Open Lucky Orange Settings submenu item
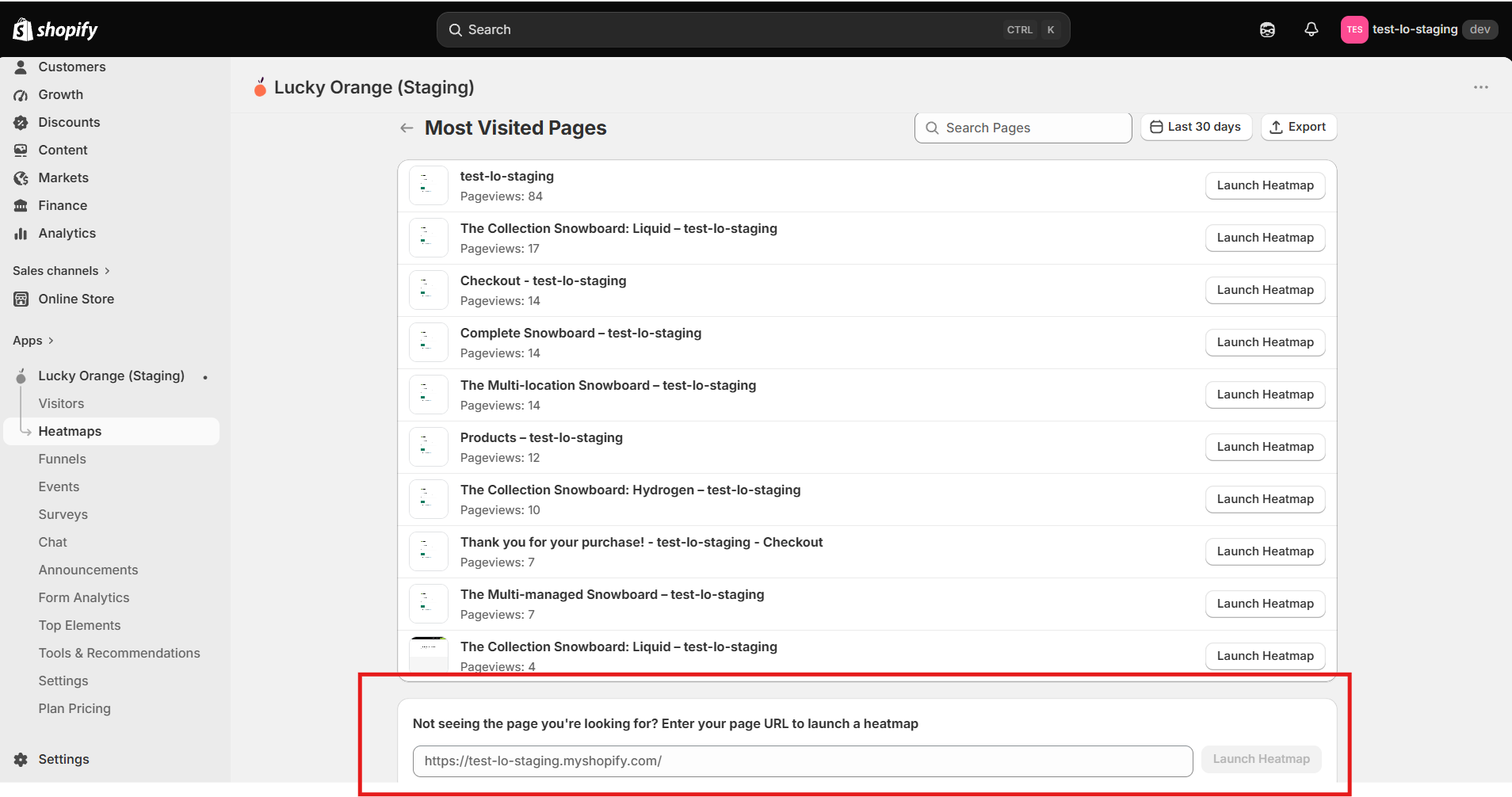This screenshot has width=1512, height=797. [x=63, y=681]
